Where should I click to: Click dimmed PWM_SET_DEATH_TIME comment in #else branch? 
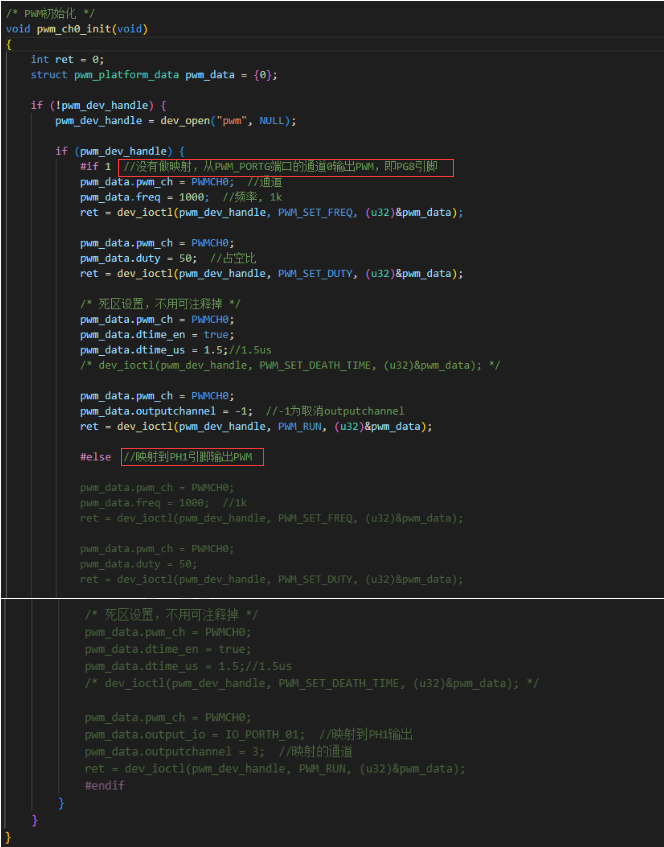311,683
